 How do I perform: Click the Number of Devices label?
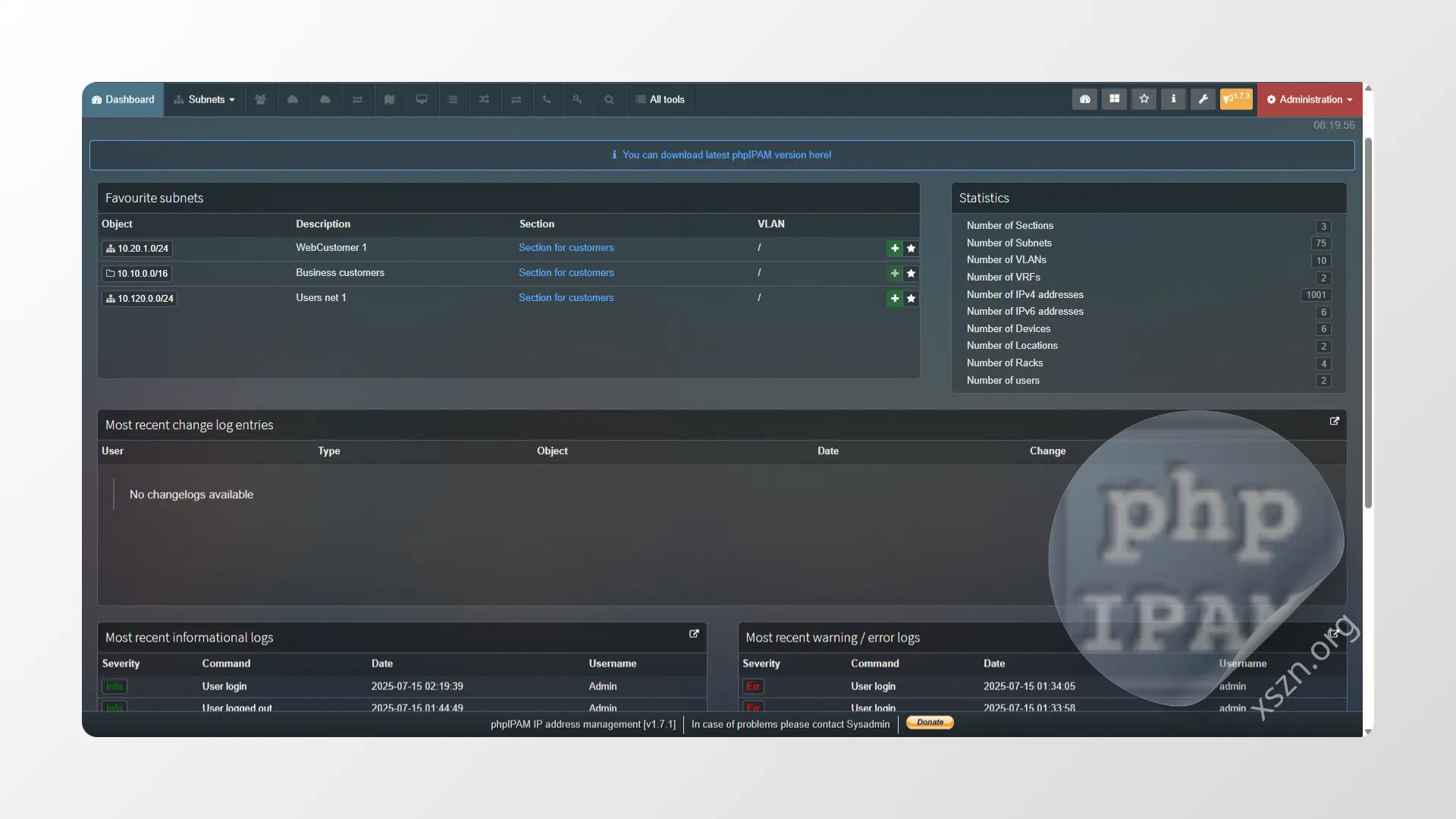[1009, 328]
